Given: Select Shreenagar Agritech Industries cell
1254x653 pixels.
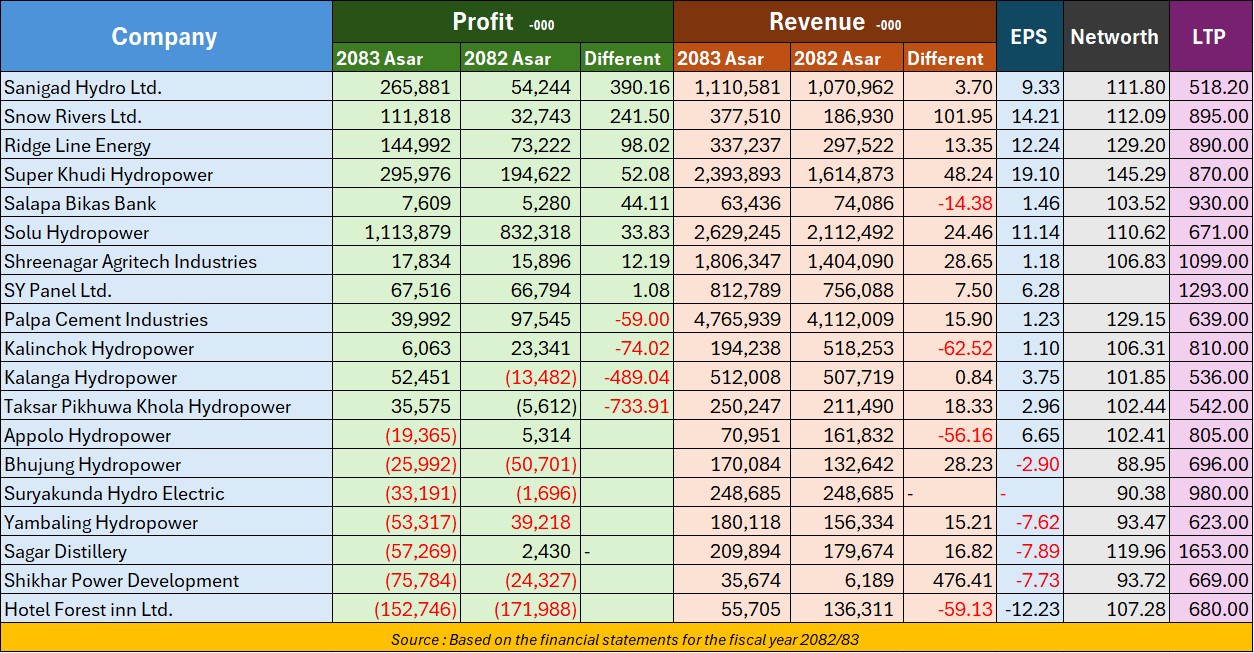Looking at the screenshot, I should (x=166, y=261).
